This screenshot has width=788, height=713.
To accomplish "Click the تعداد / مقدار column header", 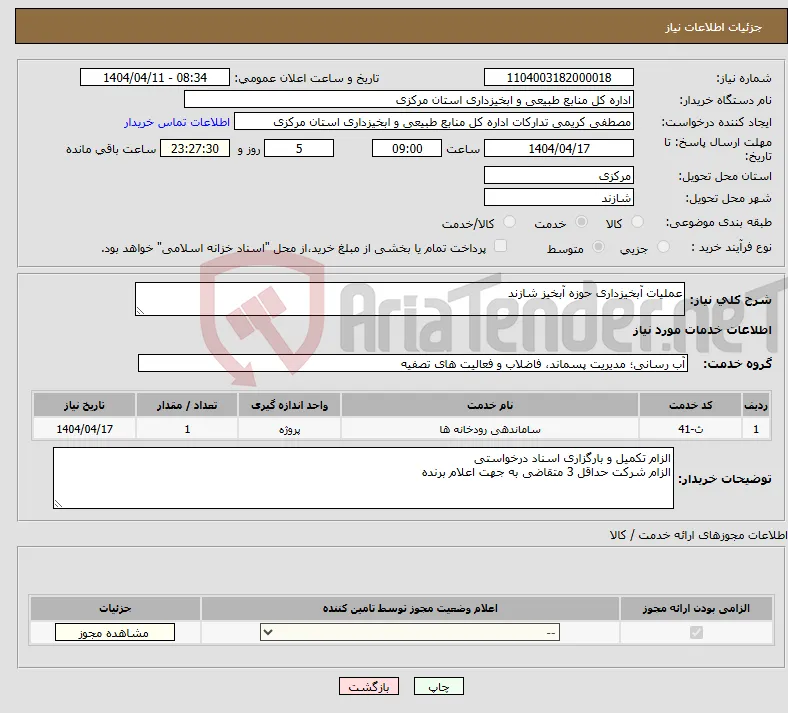I will pyautogui.click(x=187, y=405).
